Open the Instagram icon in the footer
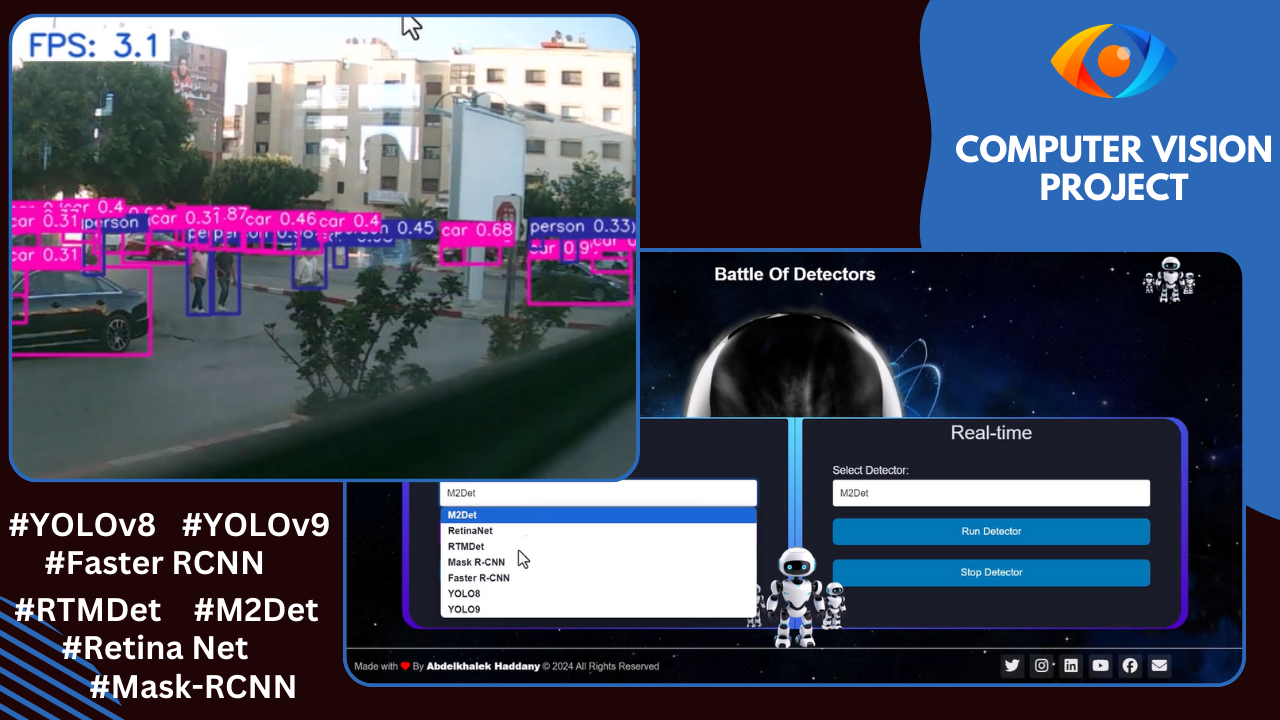 (1041, 665)
